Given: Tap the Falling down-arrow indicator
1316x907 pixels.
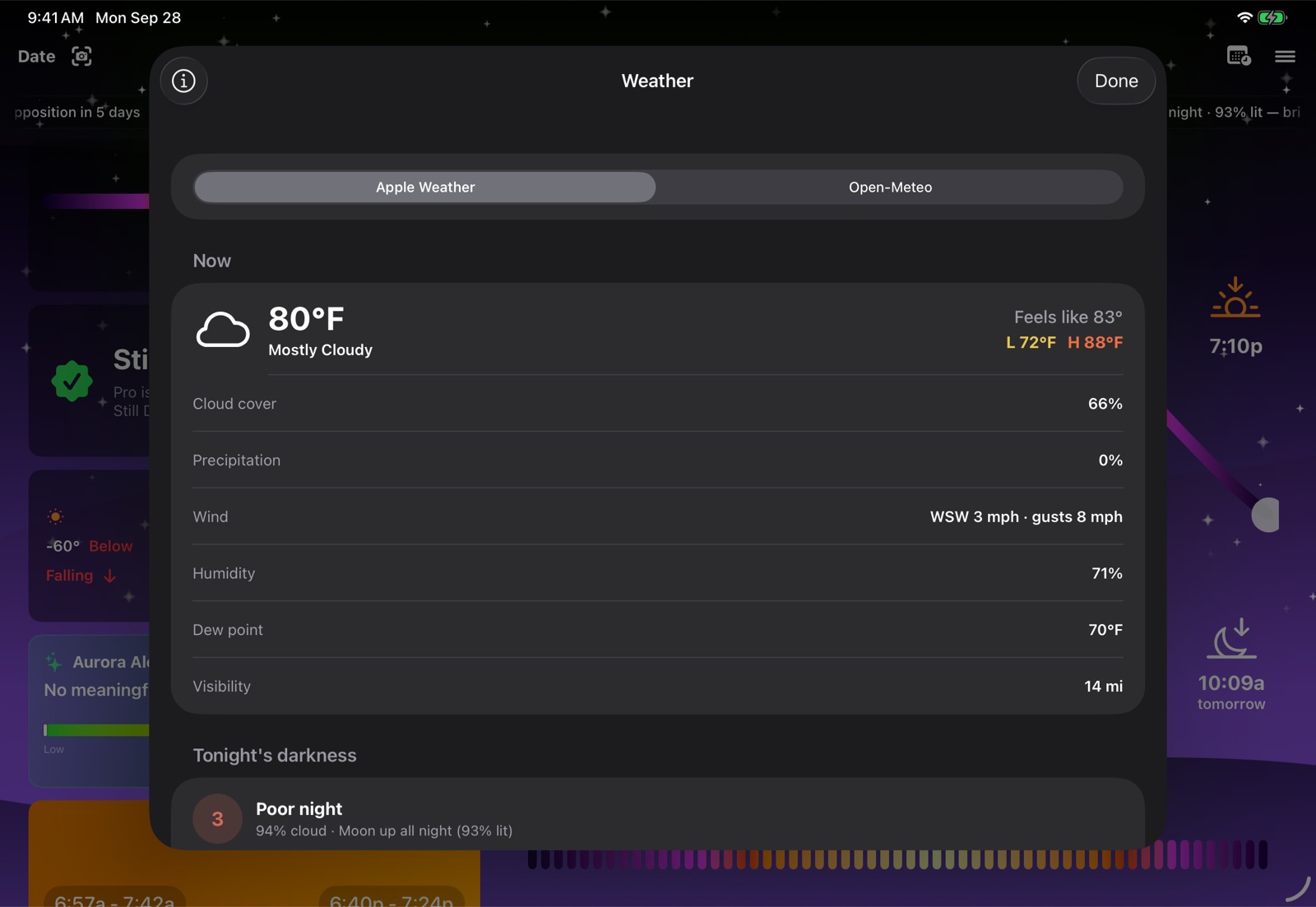Looking at the screenshot, I should click(x=109, y=576).
